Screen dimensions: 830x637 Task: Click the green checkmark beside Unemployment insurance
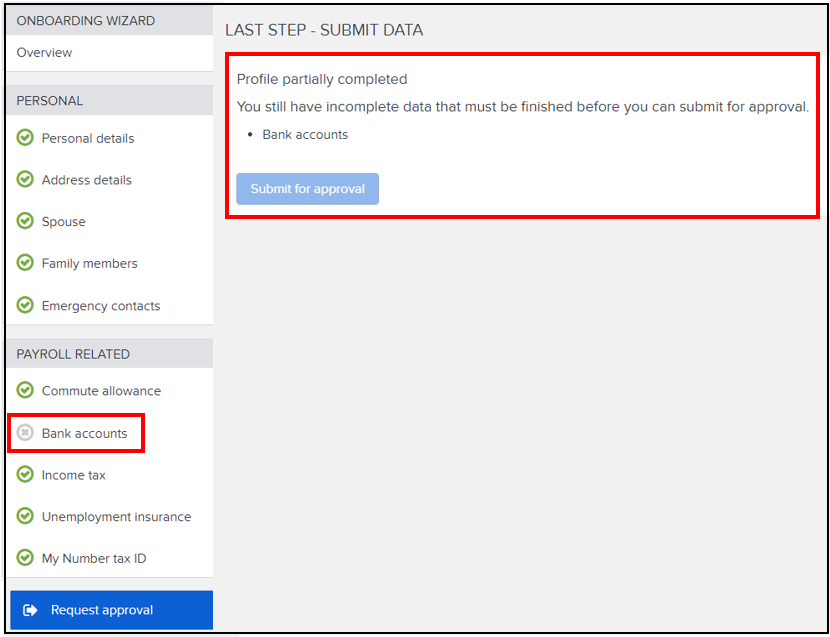[x=24, y=517]
